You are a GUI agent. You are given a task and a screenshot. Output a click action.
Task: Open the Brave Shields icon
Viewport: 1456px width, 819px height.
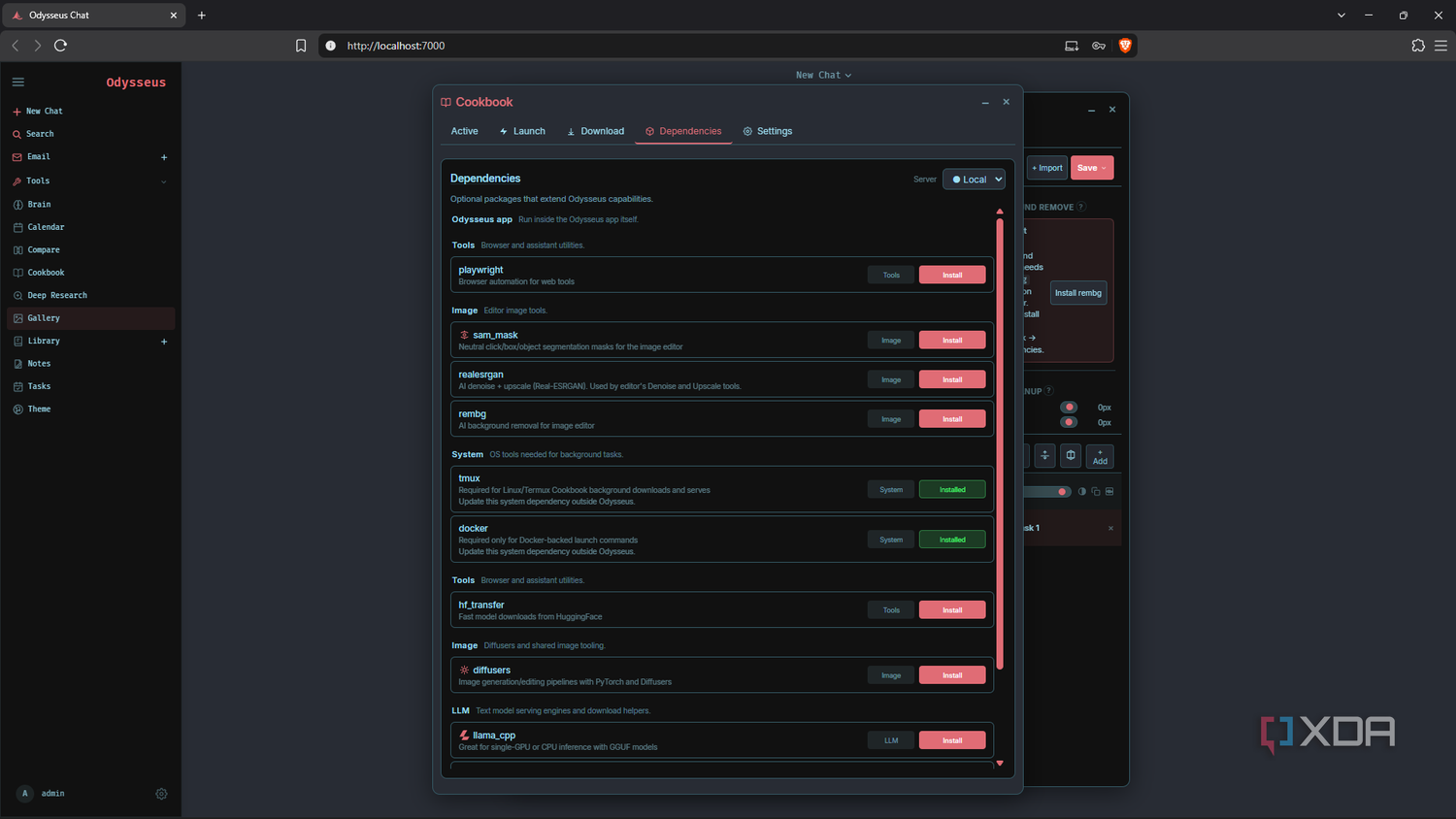coord(1125,46)
